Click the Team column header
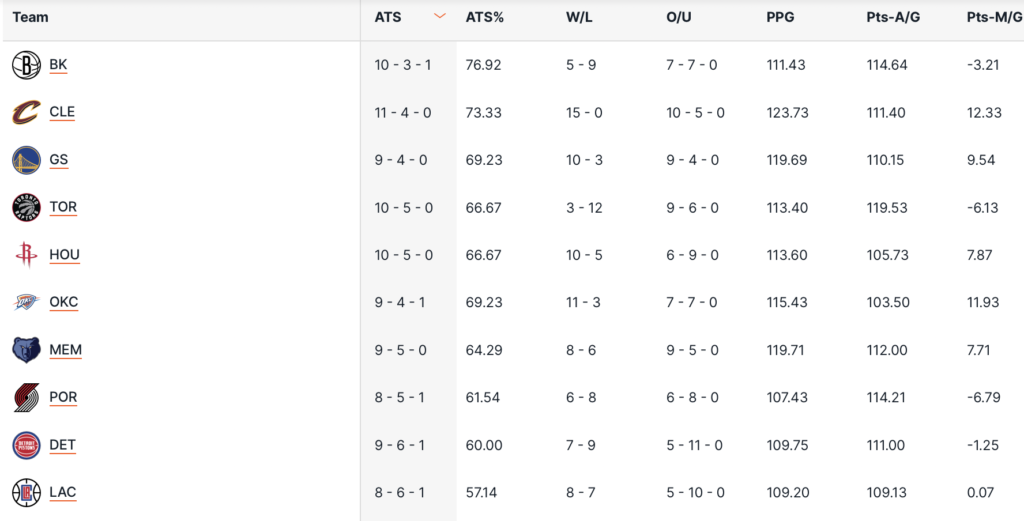 30,17
